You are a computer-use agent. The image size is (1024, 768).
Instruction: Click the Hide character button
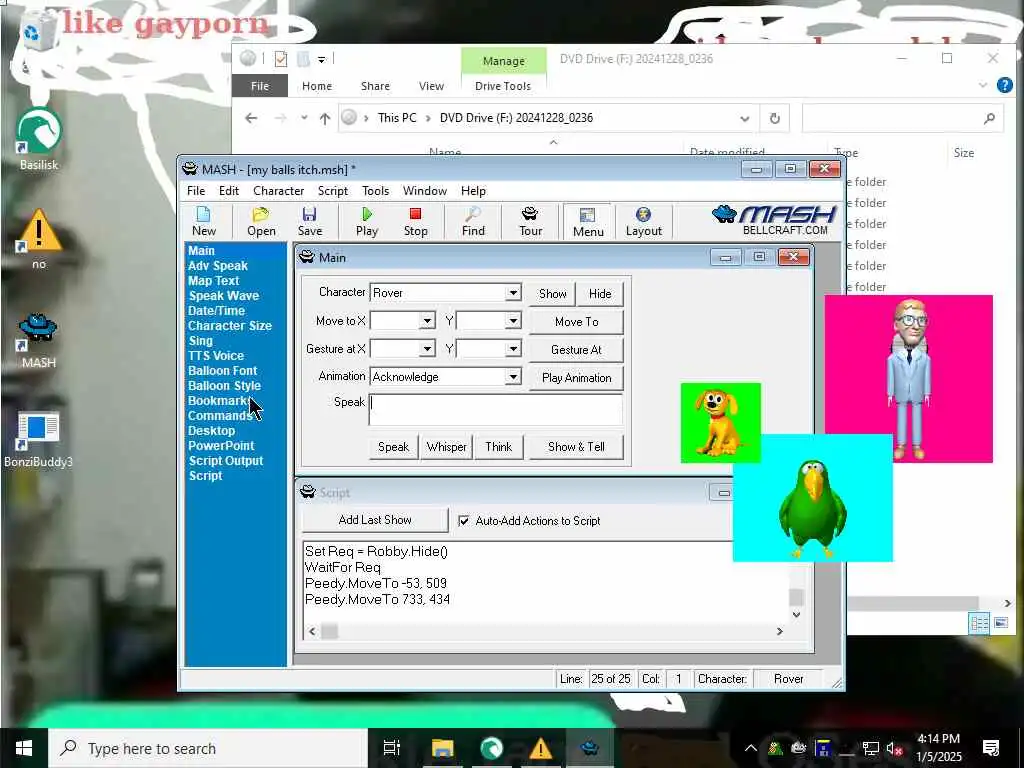coord(600,294)
